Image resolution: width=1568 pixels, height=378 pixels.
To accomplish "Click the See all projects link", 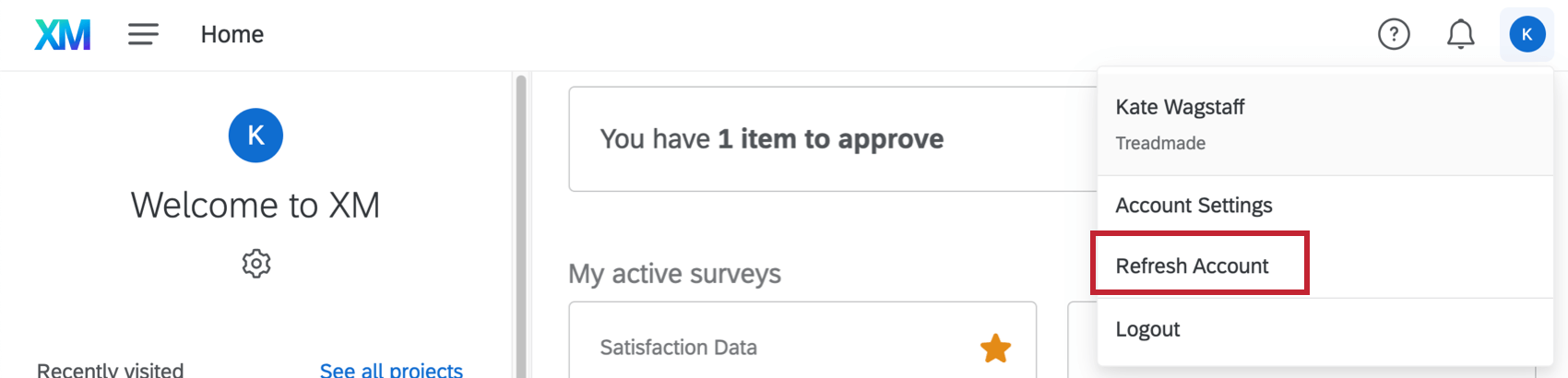I will point(391,370).
